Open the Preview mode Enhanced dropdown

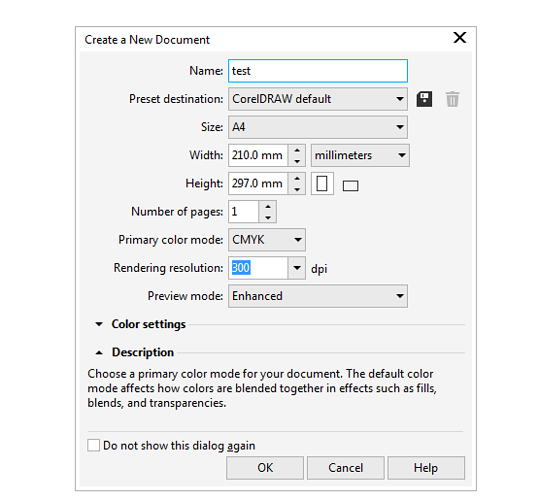click(318, 296)
